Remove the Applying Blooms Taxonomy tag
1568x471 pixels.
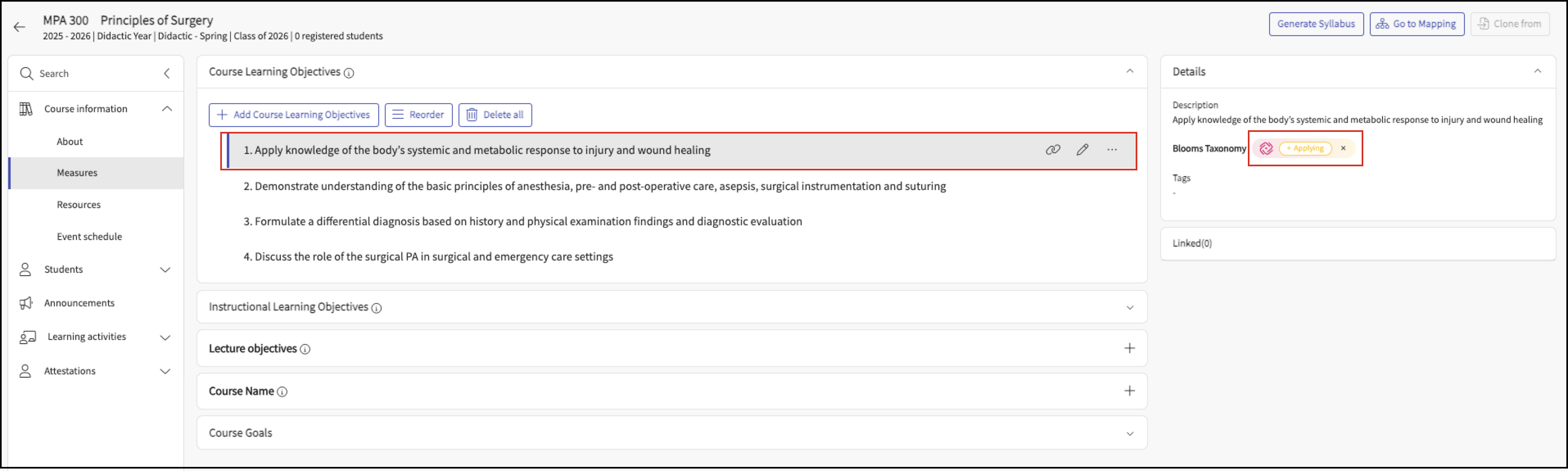[1343, 148]
